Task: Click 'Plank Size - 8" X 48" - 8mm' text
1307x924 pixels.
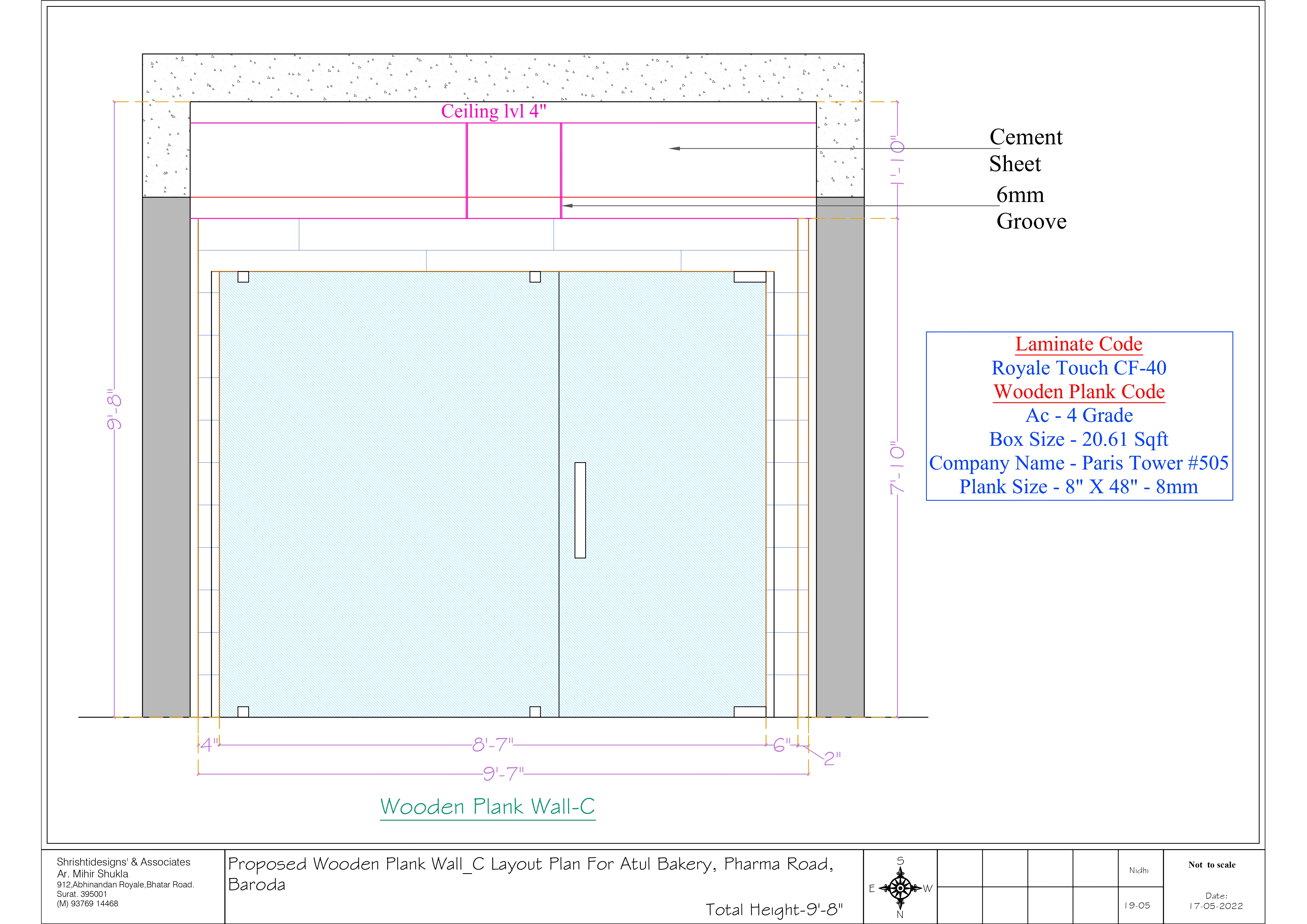Action: (x=1079, y=487)
